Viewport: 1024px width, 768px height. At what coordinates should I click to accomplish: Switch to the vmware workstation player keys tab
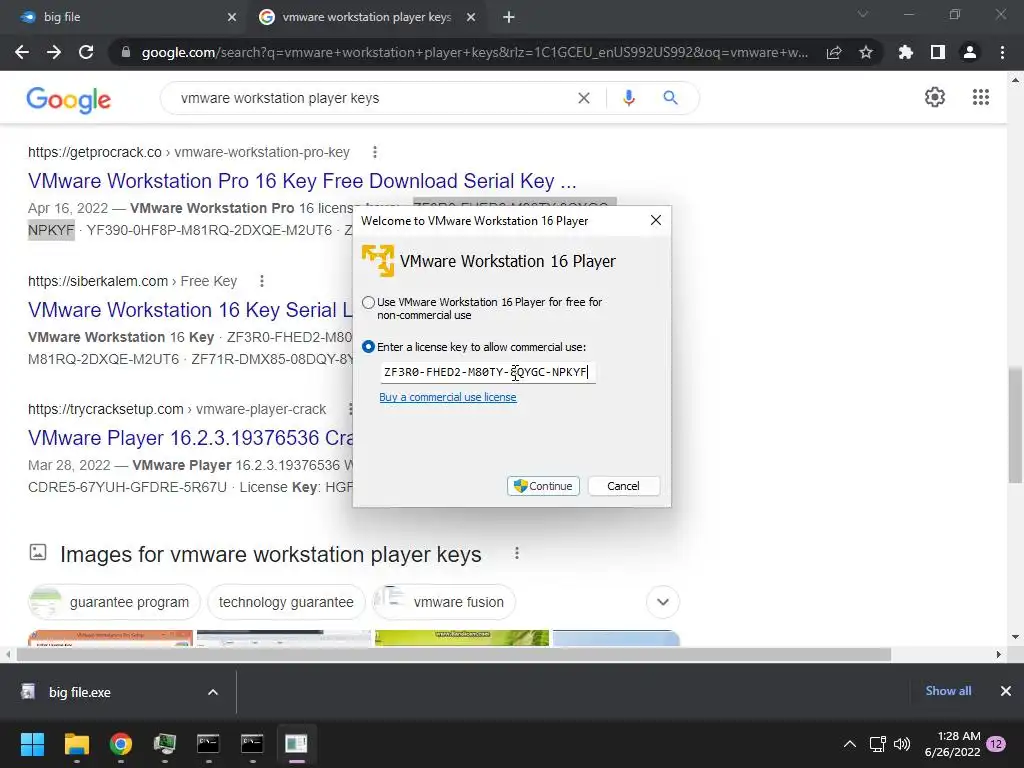coord(366,17)
